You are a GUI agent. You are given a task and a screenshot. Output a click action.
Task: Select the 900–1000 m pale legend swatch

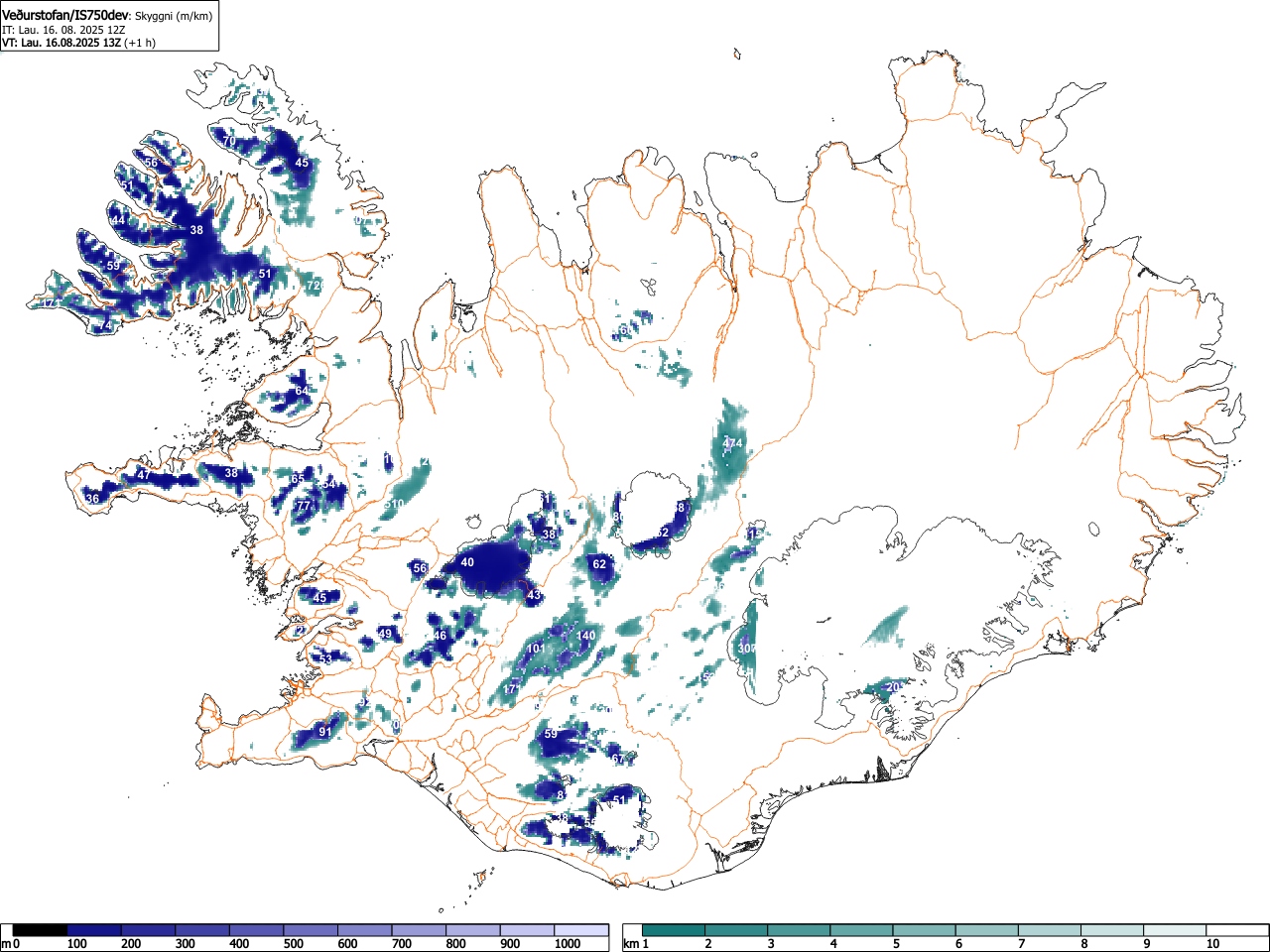click(527, 930)
